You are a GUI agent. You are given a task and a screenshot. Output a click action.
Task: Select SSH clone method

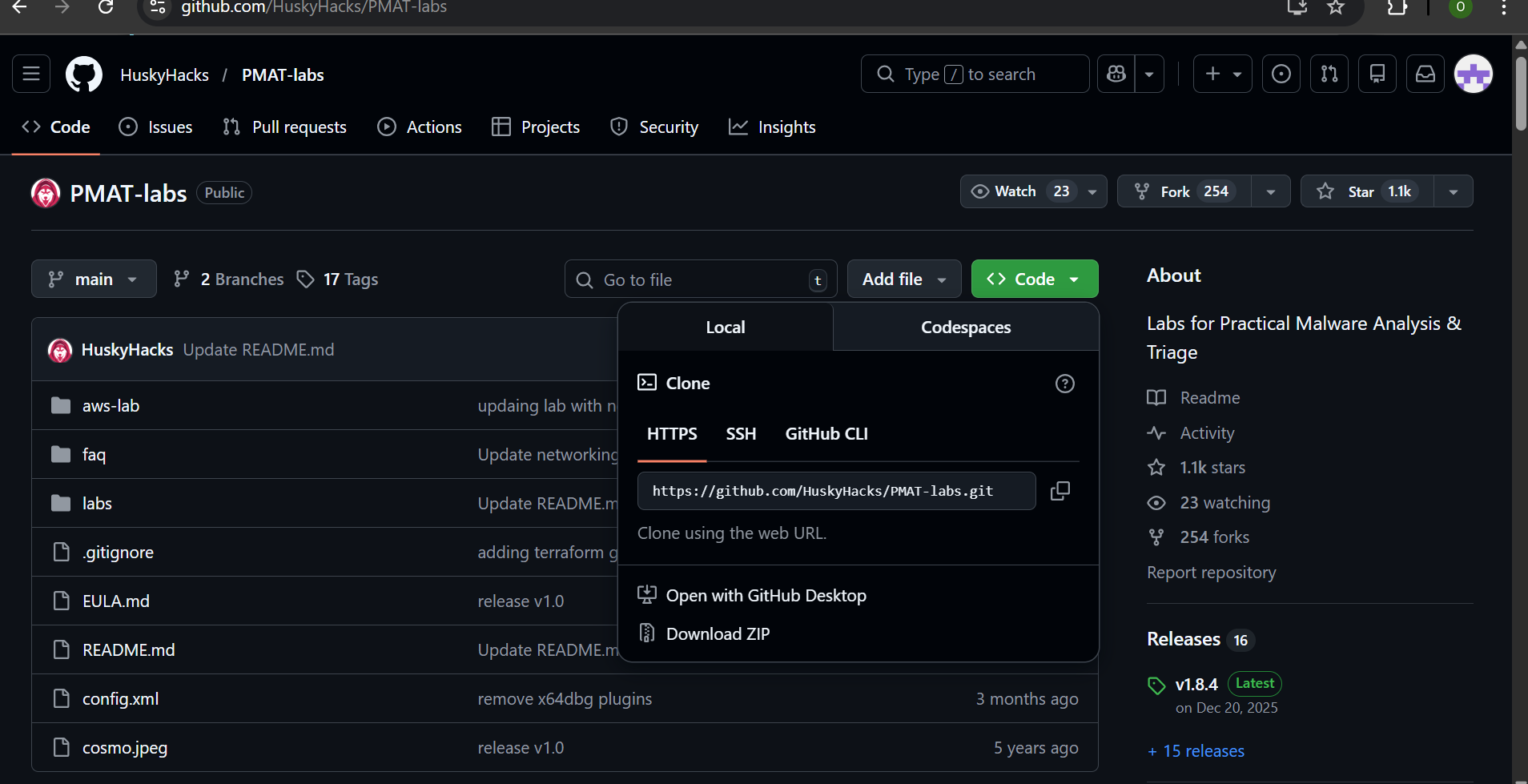[741, 434]
